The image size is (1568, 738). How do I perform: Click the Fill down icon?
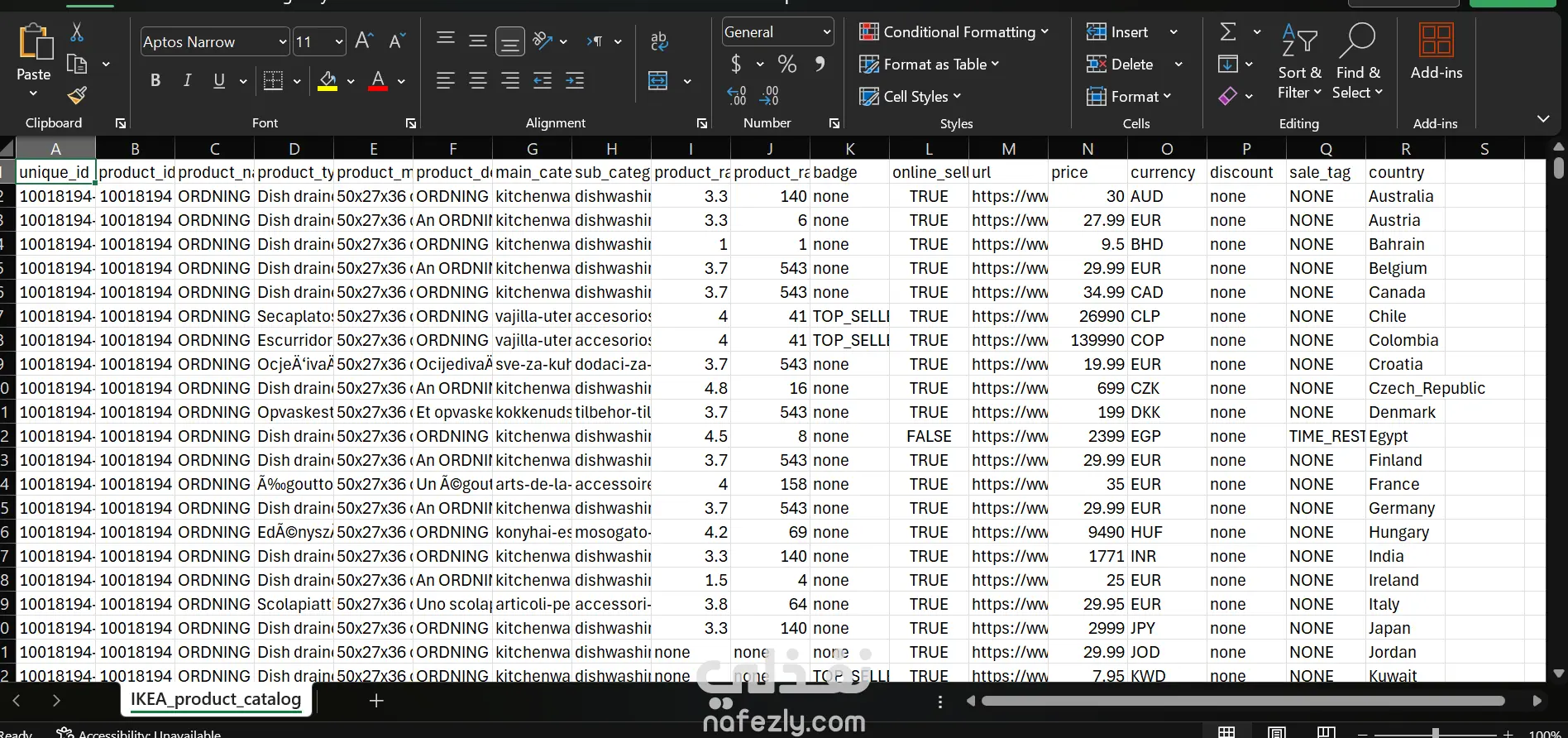[x=1228, y=64]
